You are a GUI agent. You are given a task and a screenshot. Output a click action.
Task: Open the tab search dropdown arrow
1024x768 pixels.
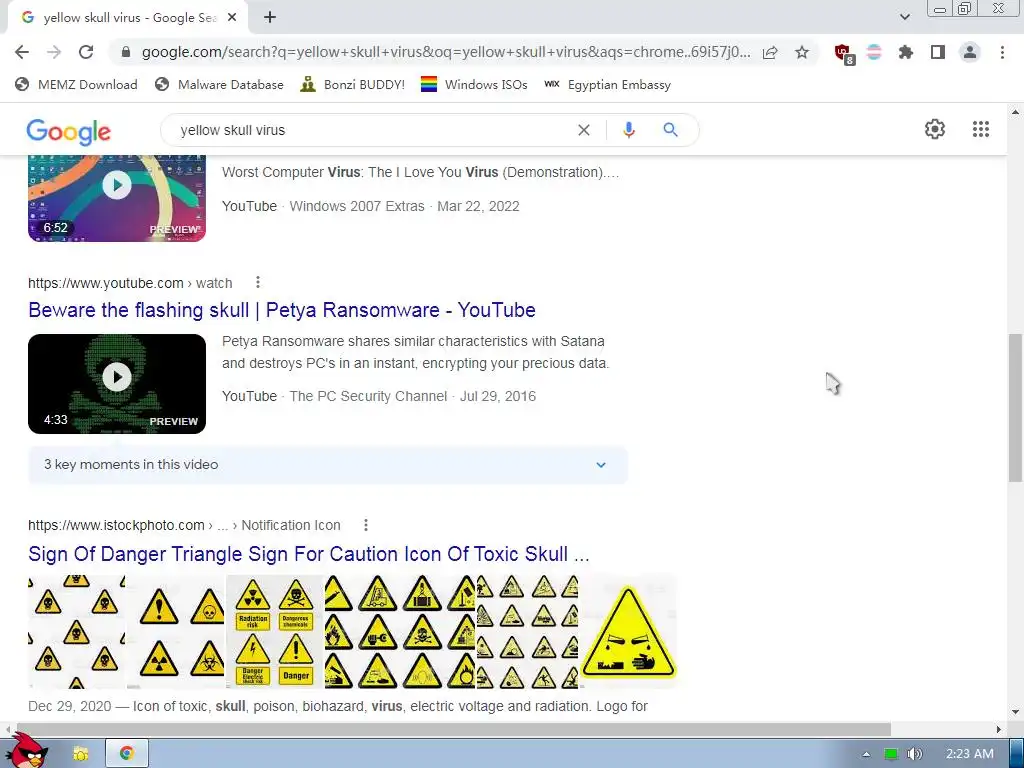[904, 17]
